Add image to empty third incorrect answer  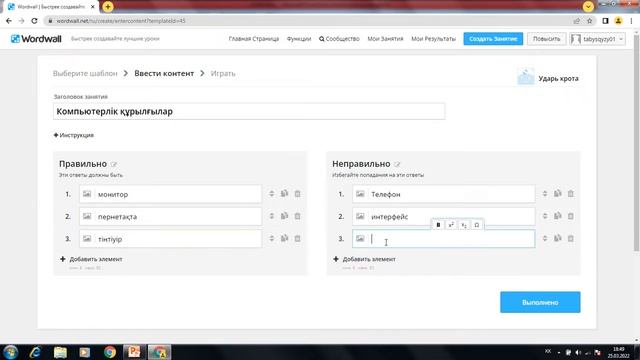(360, 239)
